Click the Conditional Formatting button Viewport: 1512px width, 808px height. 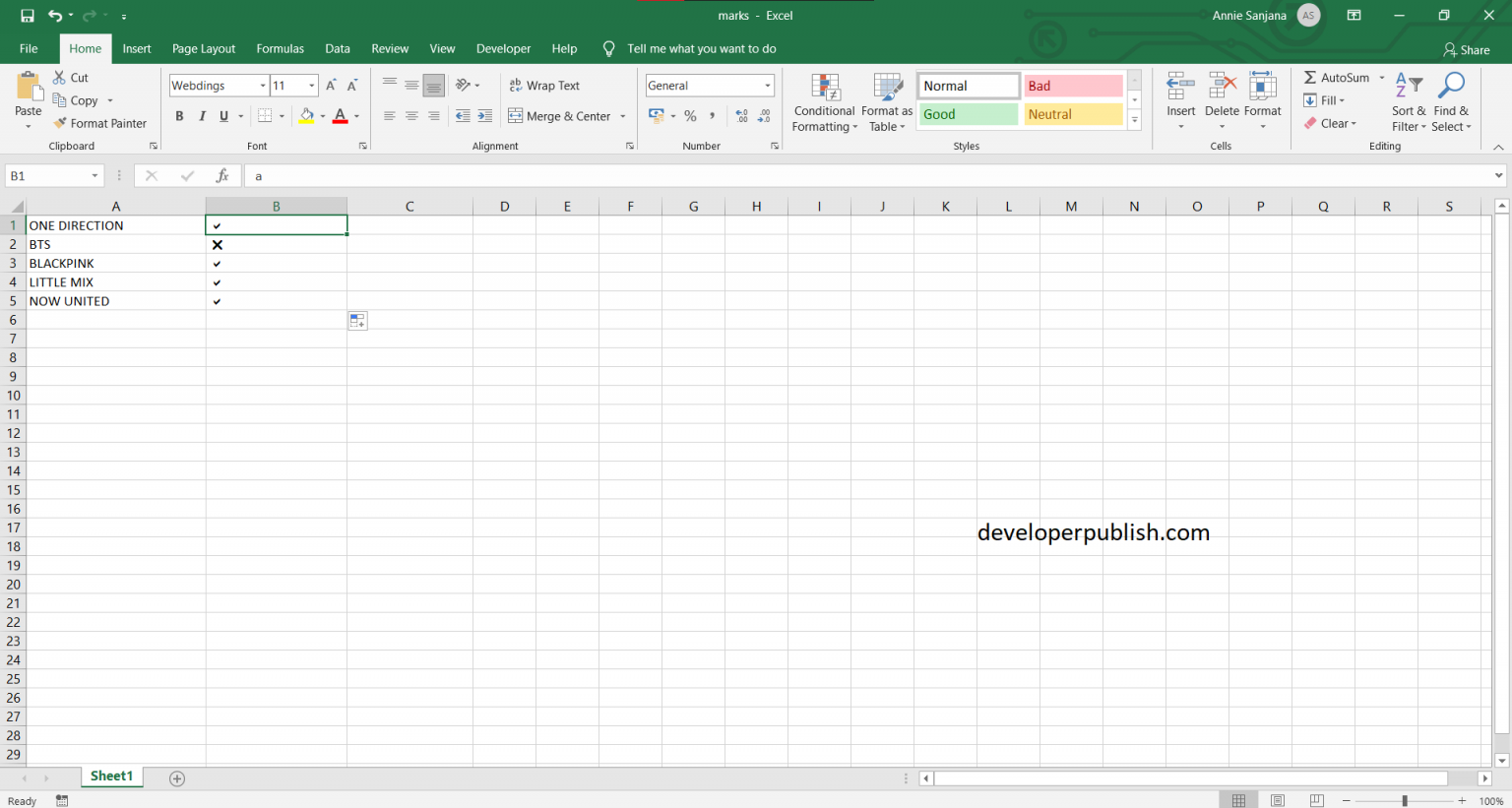pos(824,101)
